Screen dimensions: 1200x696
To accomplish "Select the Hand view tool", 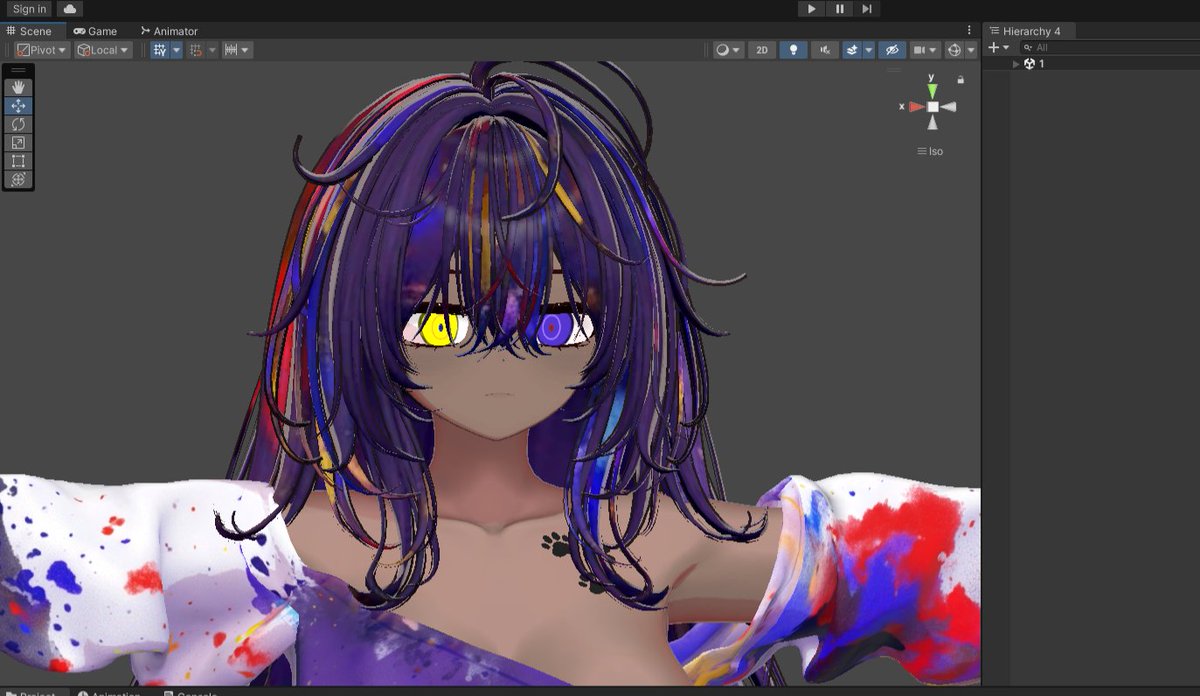I will click(18, 87).
